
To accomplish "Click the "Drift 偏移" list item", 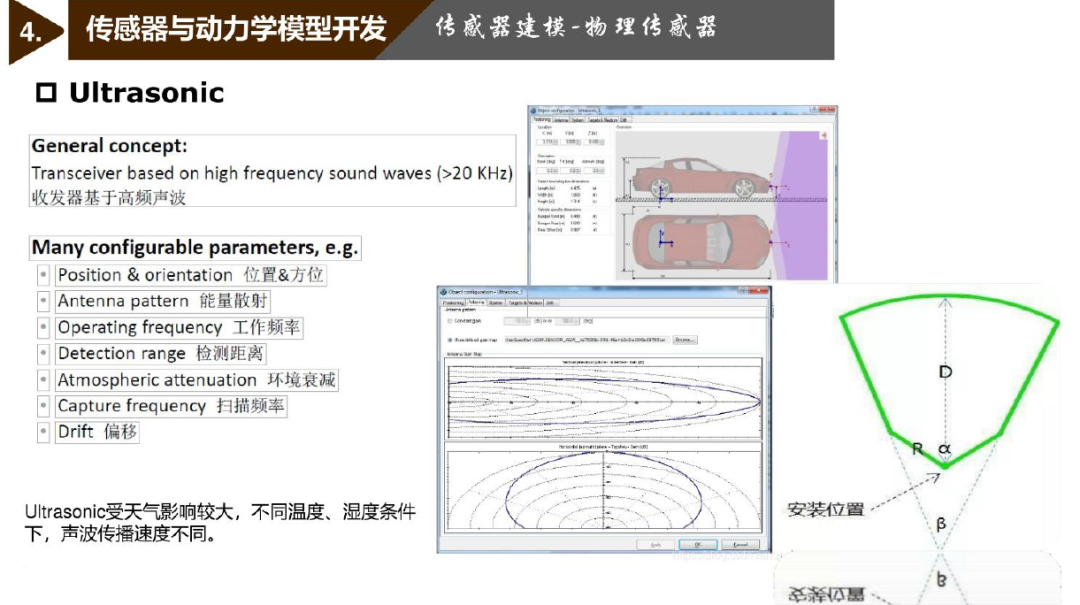I will 97,432.
